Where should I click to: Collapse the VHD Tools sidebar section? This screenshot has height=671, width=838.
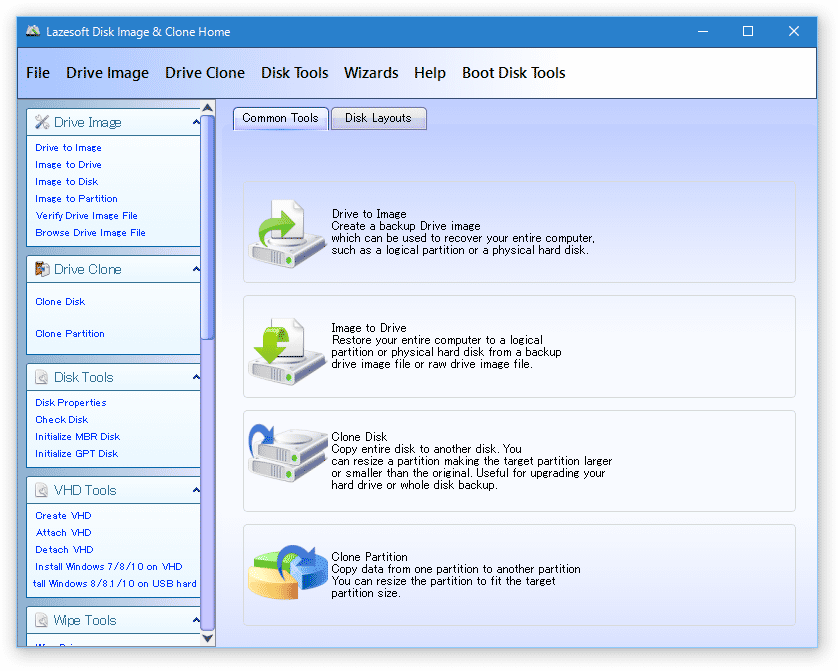(x=196, y=490)
